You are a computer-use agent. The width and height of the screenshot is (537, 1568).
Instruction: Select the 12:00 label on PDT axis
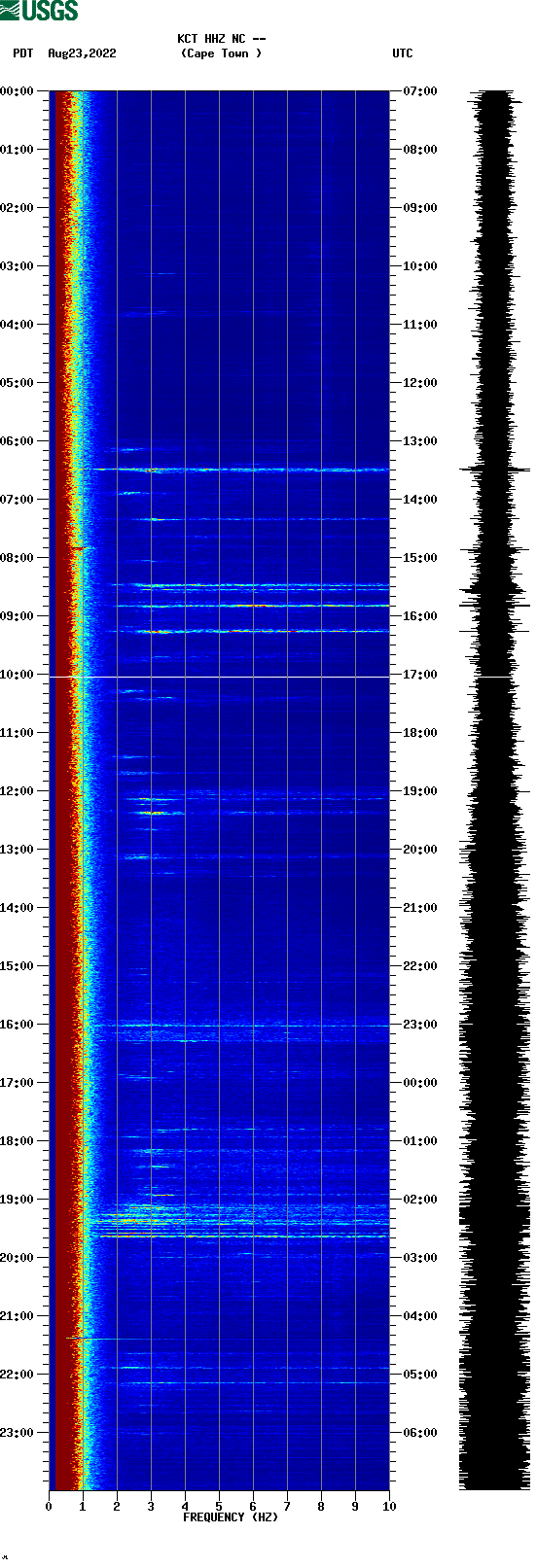click(18, 791)
